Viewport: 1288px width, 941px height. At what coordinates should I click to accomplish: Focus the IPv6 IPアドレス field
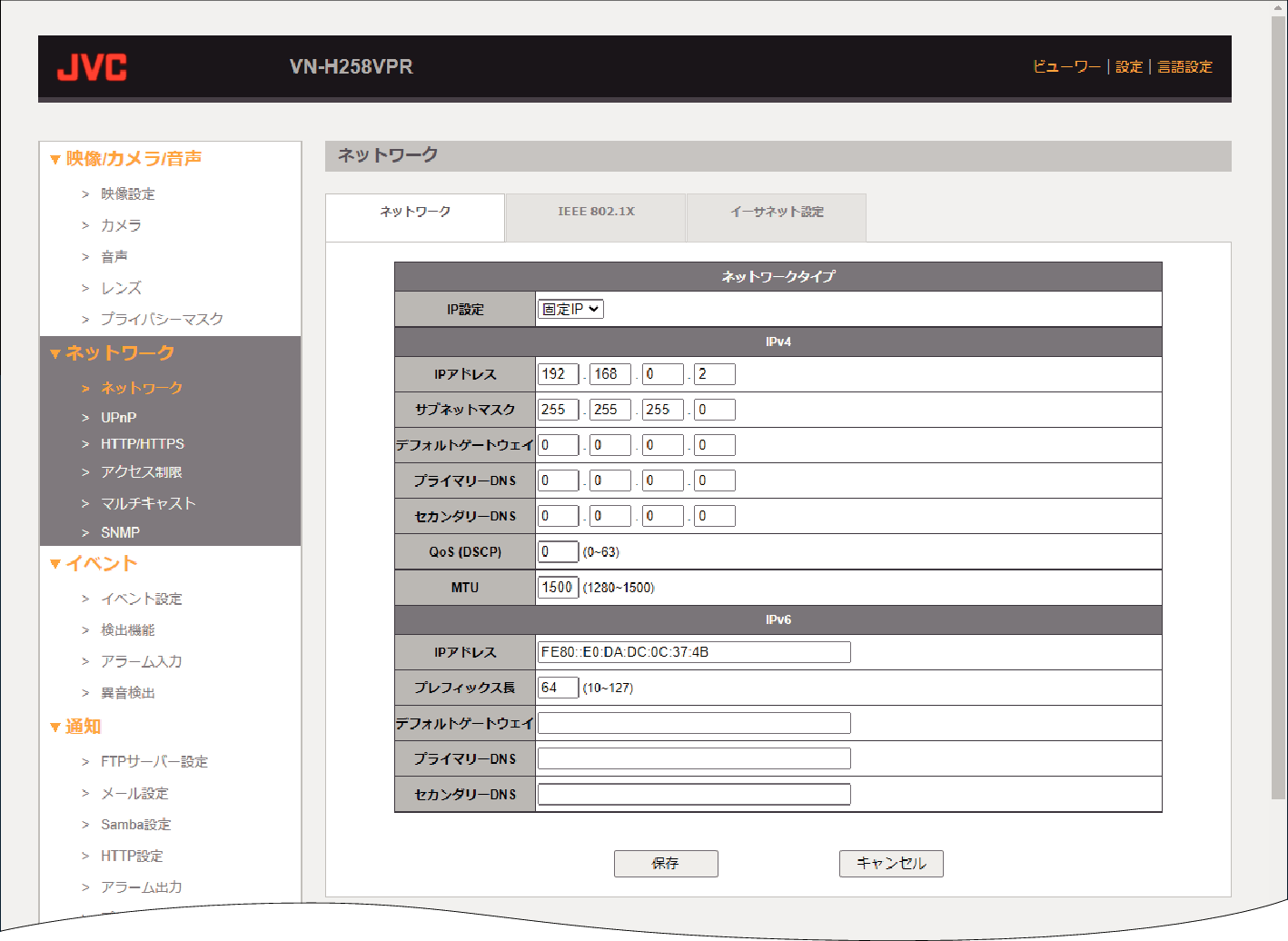[x=694, y=652]
